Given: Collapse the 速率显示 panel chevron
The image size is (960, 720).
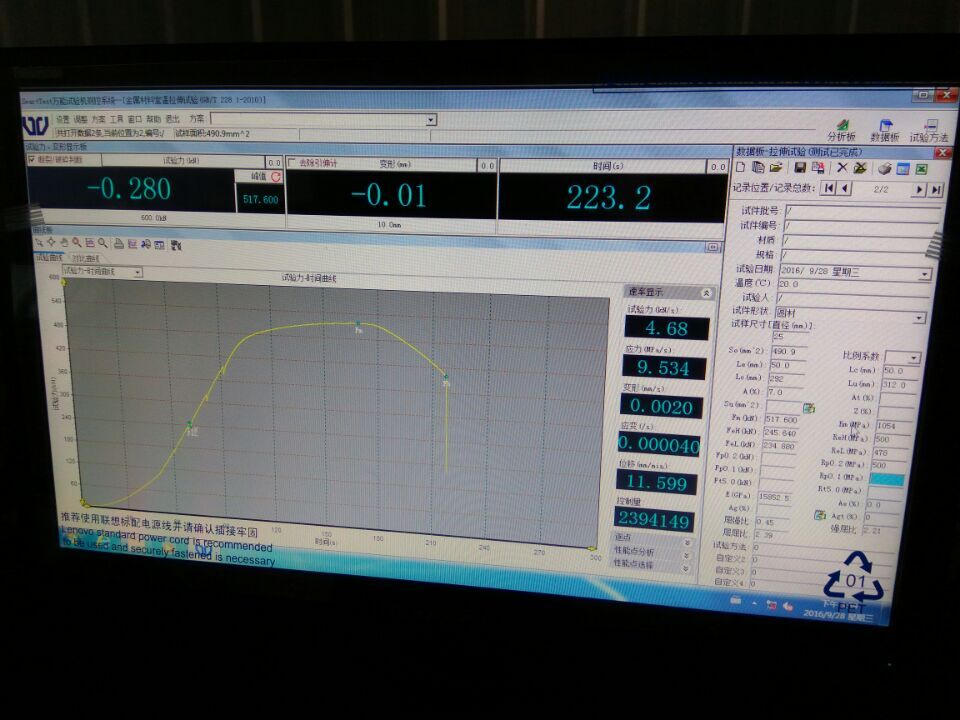Looking at the screenshot, I should tap(707, 293).
